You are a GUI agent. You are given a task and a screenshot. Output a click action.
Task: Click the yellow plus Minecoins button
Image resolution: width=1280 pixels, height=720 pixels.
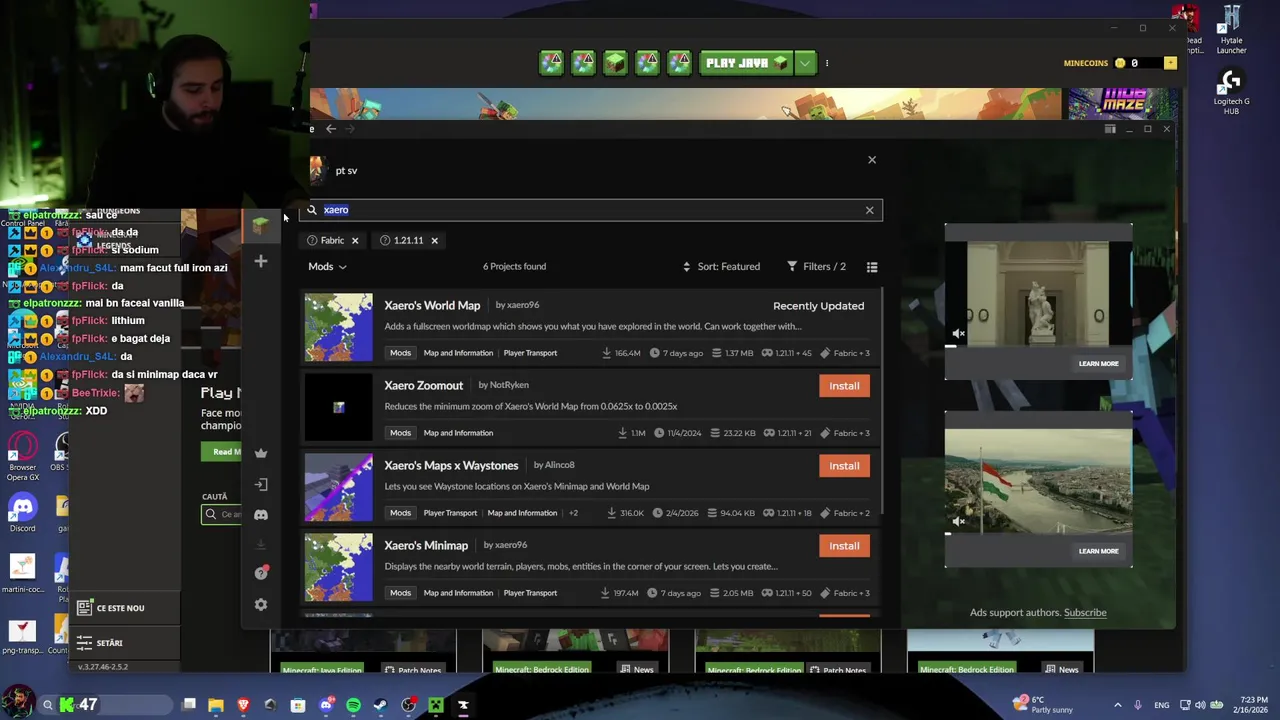1170,63
